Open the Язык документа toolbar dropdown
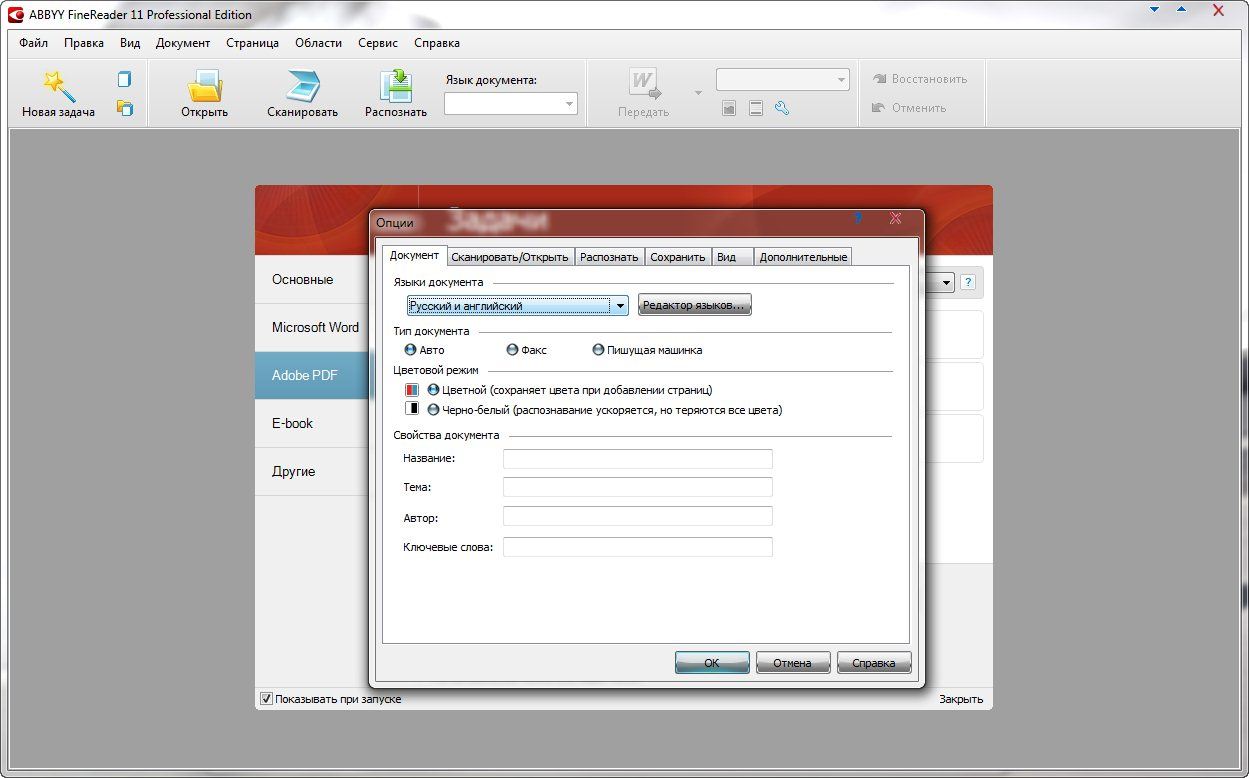1249x778 pixels. [x=569, y=104]
